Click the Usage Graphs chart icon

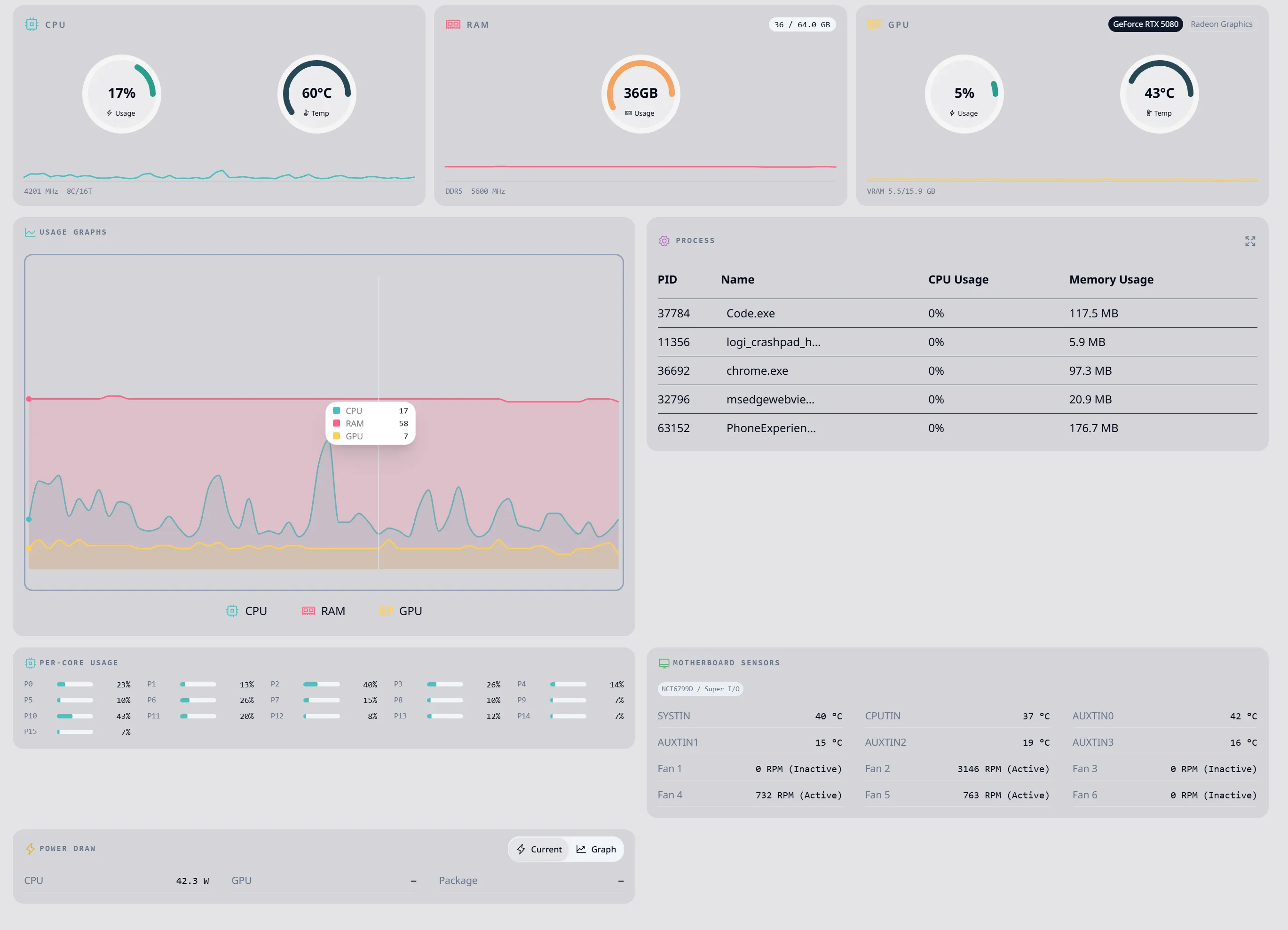[30, 232]
